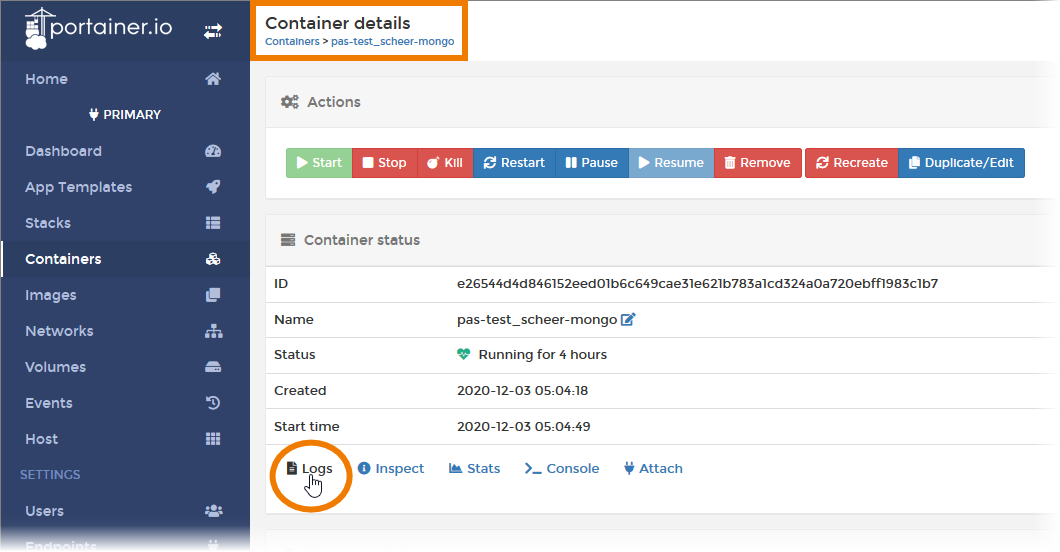Click the Stacks list icon

(x=212, y=223)
